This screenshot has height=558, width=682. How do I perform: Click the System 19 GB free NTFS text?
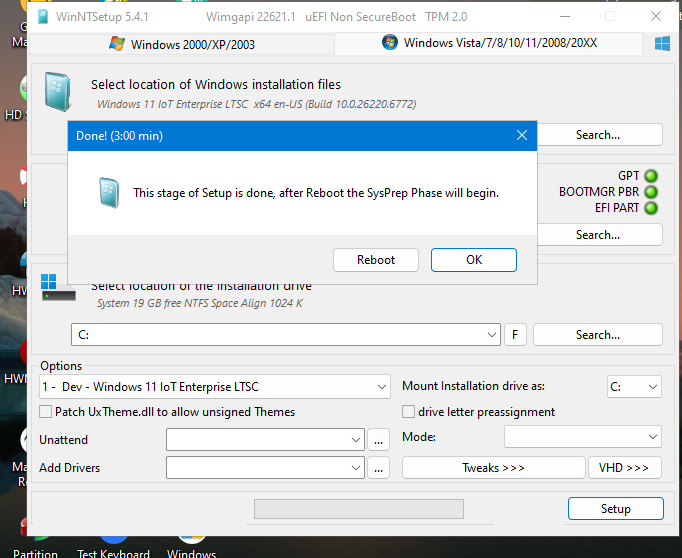(x=200, y=303)
